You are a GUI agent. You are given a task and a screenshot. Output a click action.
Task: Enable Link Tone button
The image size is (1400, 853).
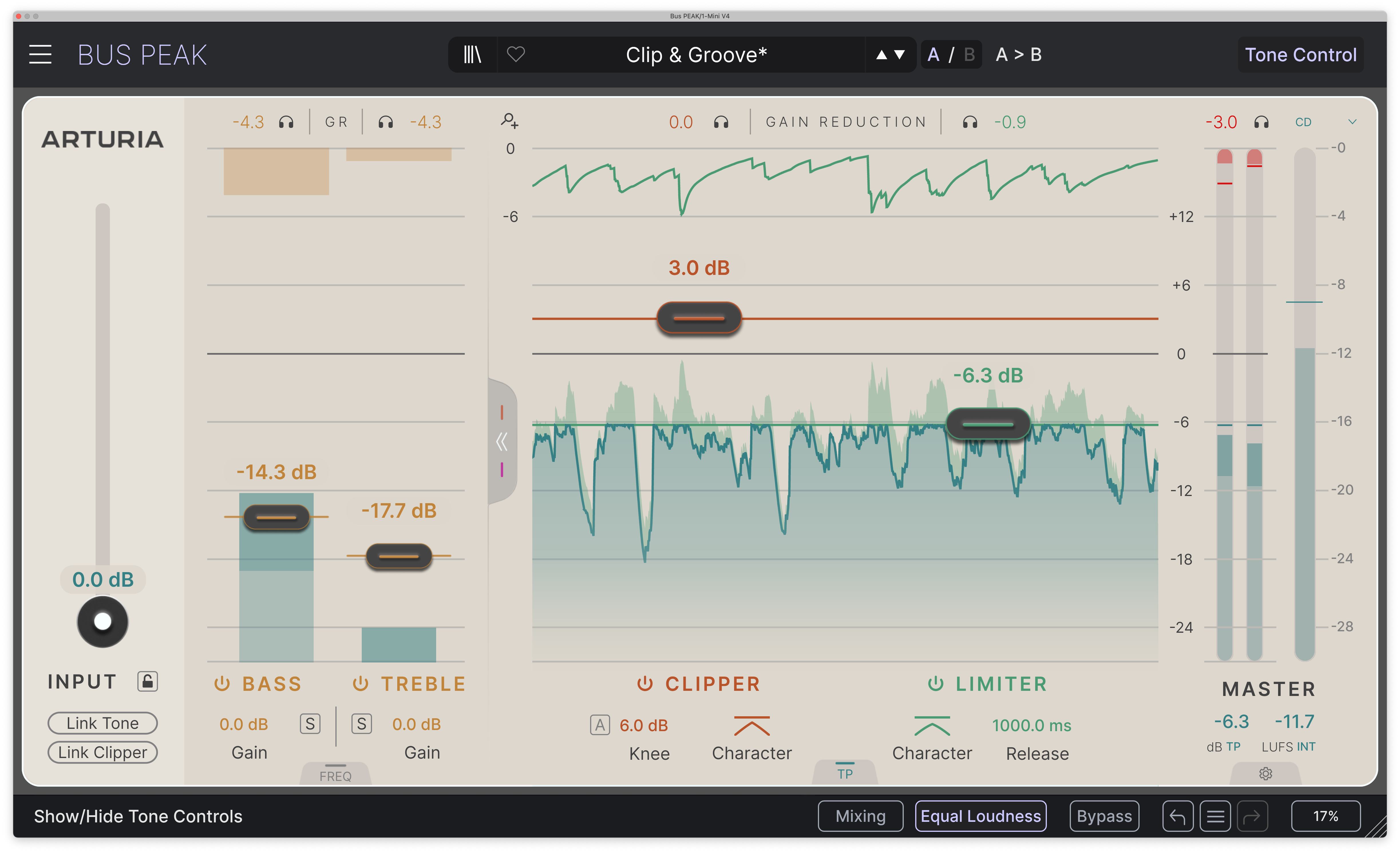(102, 723)
